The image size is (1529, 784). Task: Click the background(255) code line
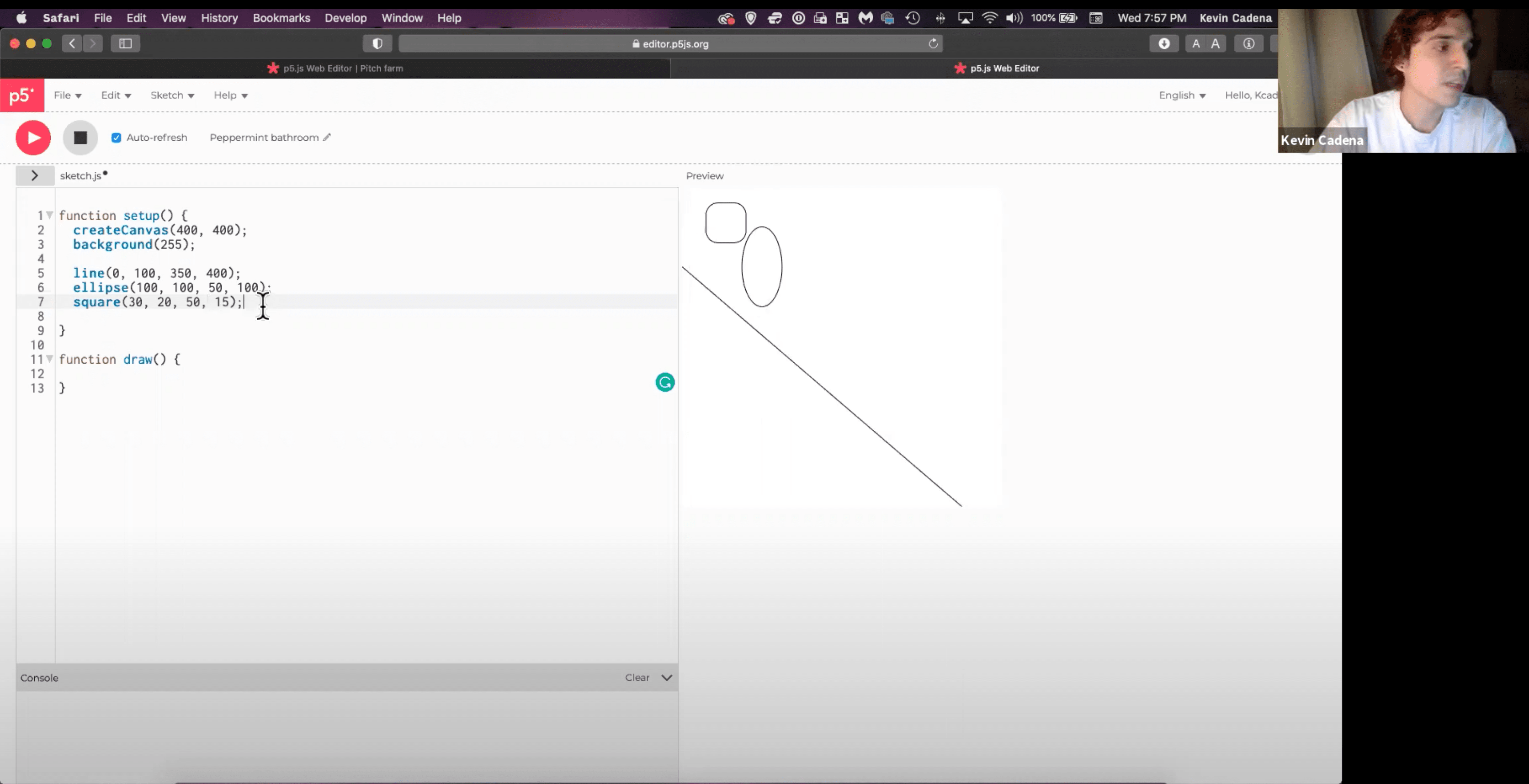133,244
